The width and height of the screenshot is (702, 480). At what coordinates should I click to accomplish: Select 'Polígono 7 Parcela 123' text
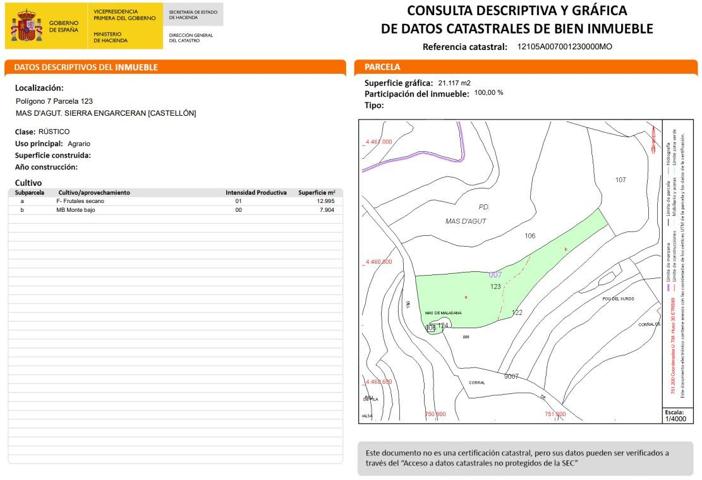[x=54, y=101]
